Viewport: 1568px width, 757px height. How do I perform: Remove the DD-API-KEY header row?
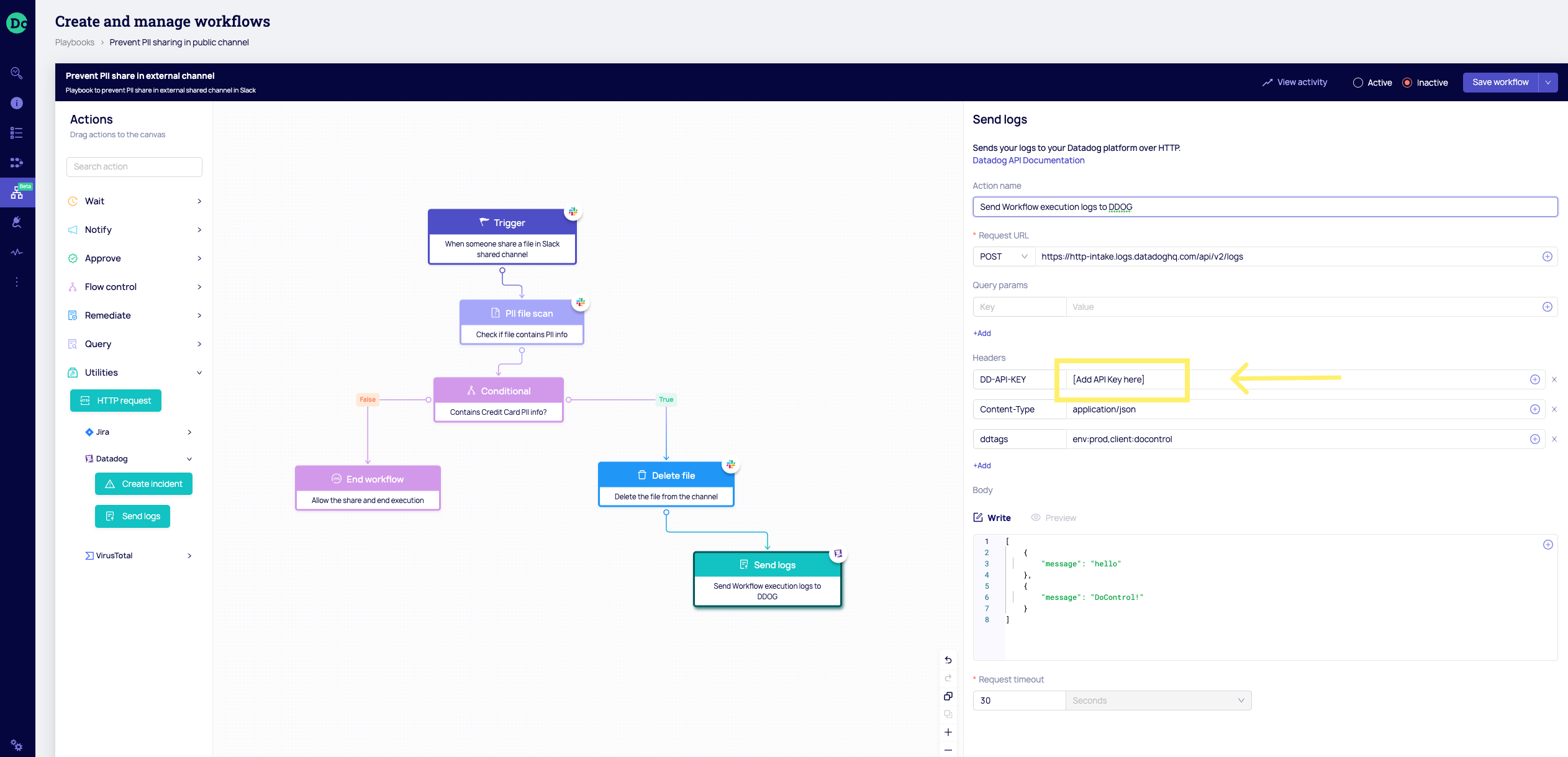1554,379
